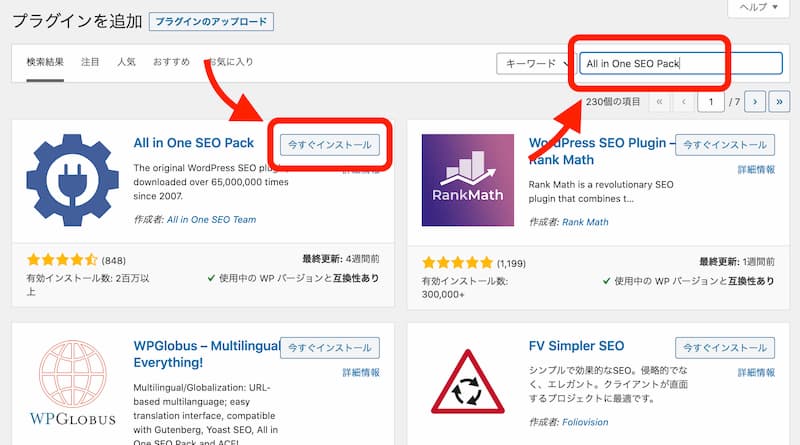
Task: Open 詳細情報 for WPGlobus plugin
Action: pyautogui.click(x=361, y=373)
